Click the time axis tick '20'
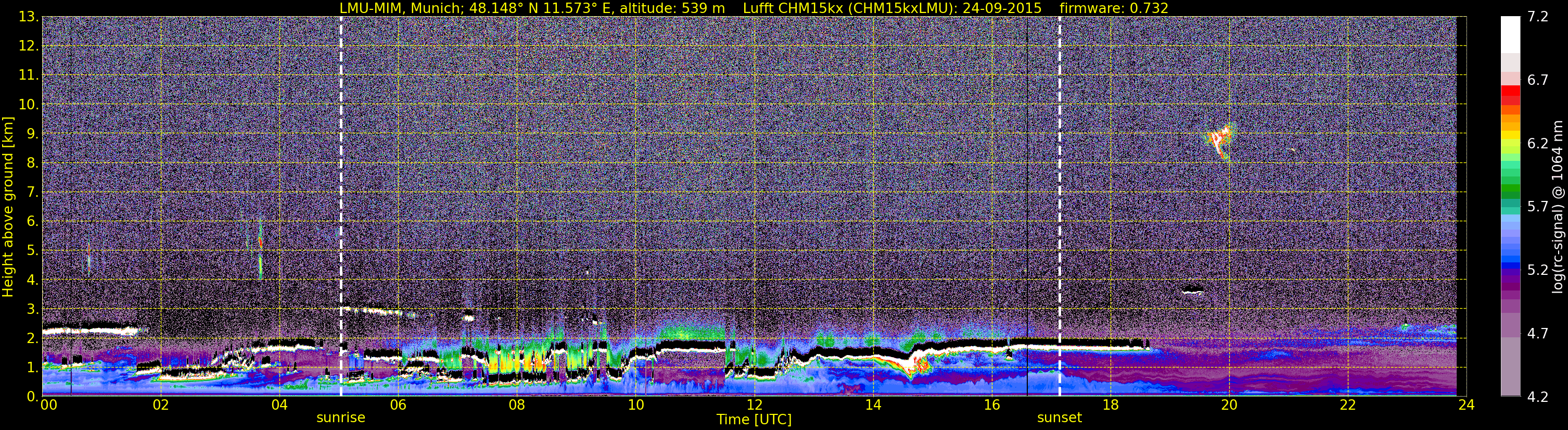 tap(1230, 405)
